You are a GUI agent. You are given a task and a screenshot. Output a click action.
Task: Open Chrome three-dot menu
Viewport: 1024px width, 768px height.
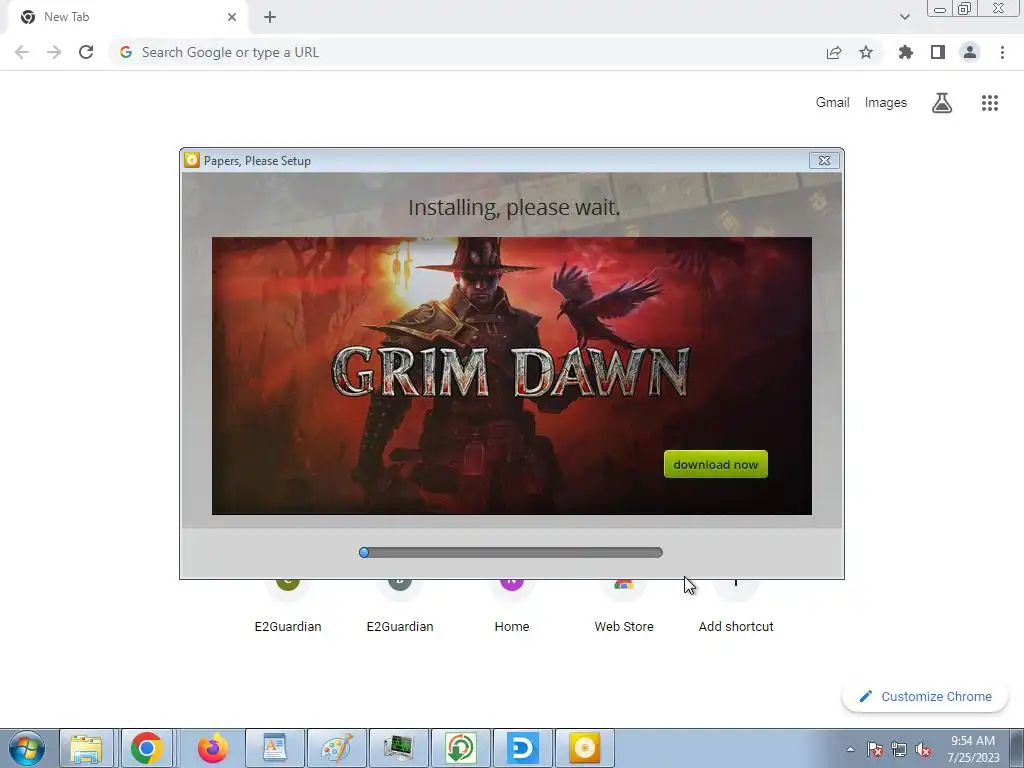(1002, 52)
